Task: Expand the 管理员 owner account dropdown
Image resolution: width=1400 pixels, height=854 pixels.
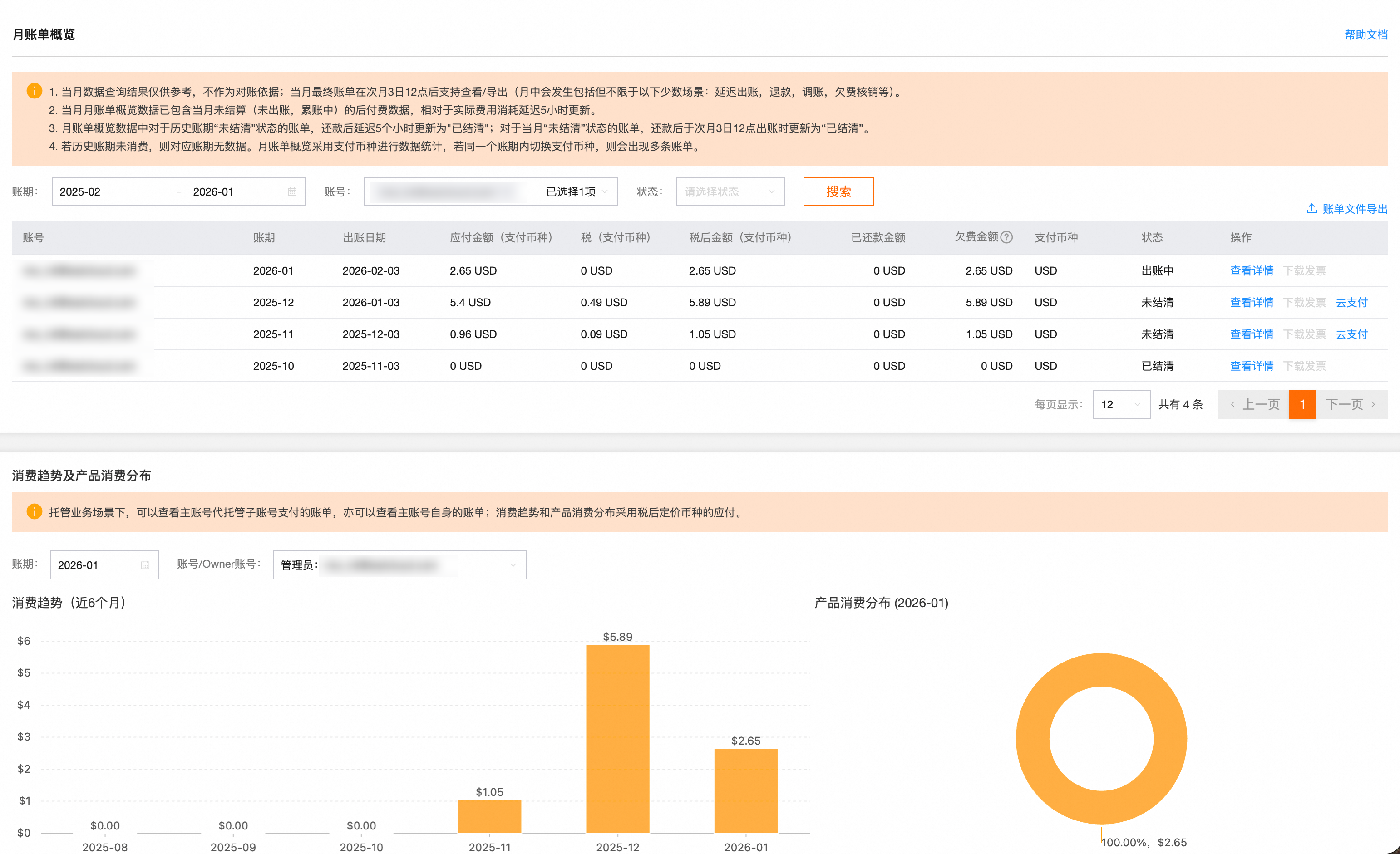Action: point(399,565)
